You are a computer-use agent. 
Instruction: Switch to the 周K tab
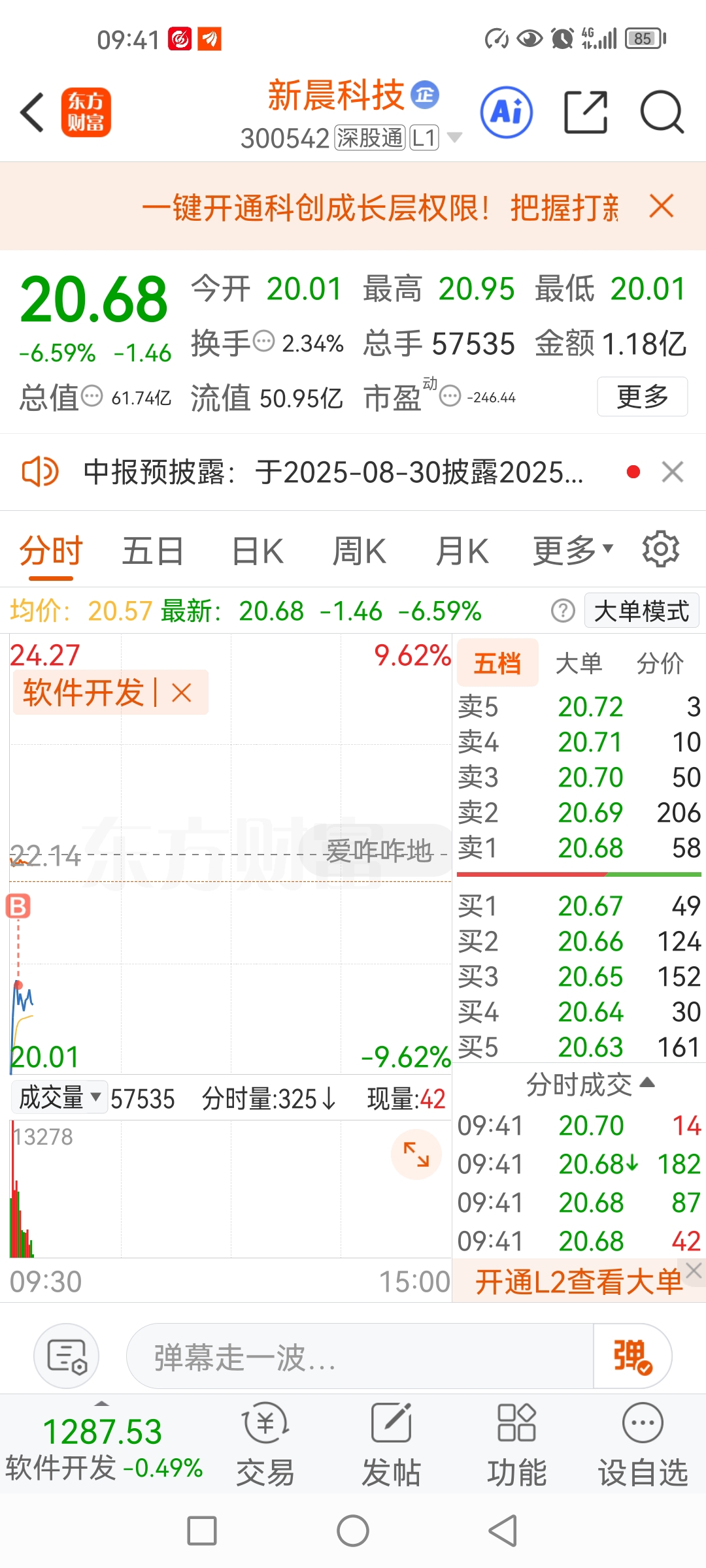[359, 550]
